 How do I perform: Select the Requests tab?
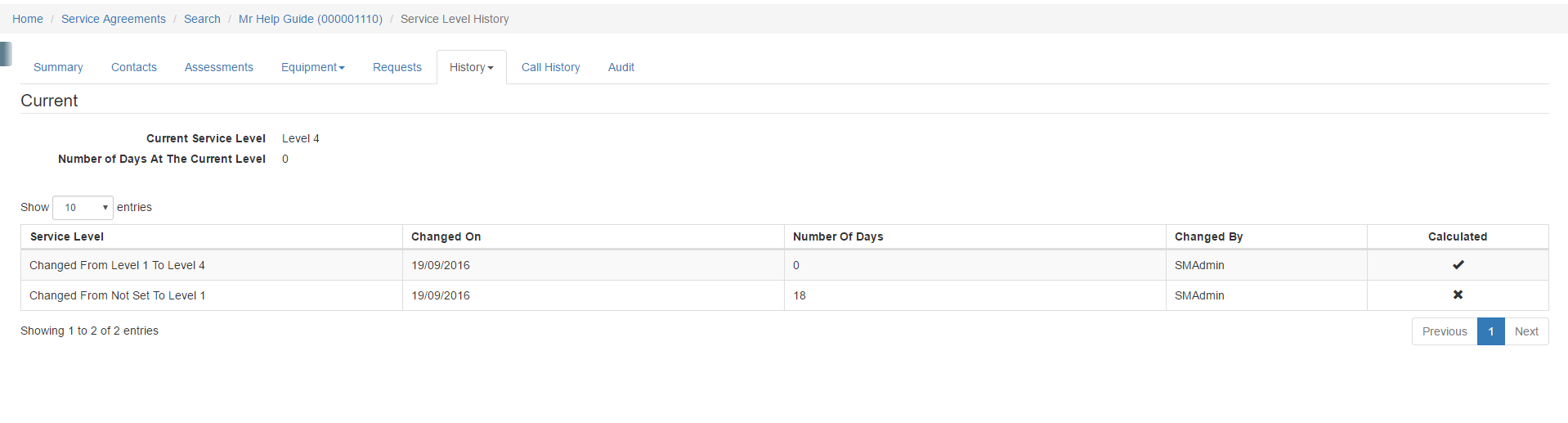click(396, 67)
